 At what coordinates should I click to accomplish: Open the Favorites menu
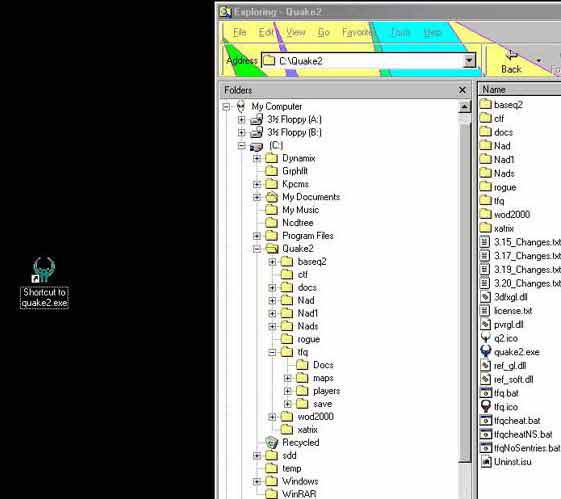pos(357,33)
